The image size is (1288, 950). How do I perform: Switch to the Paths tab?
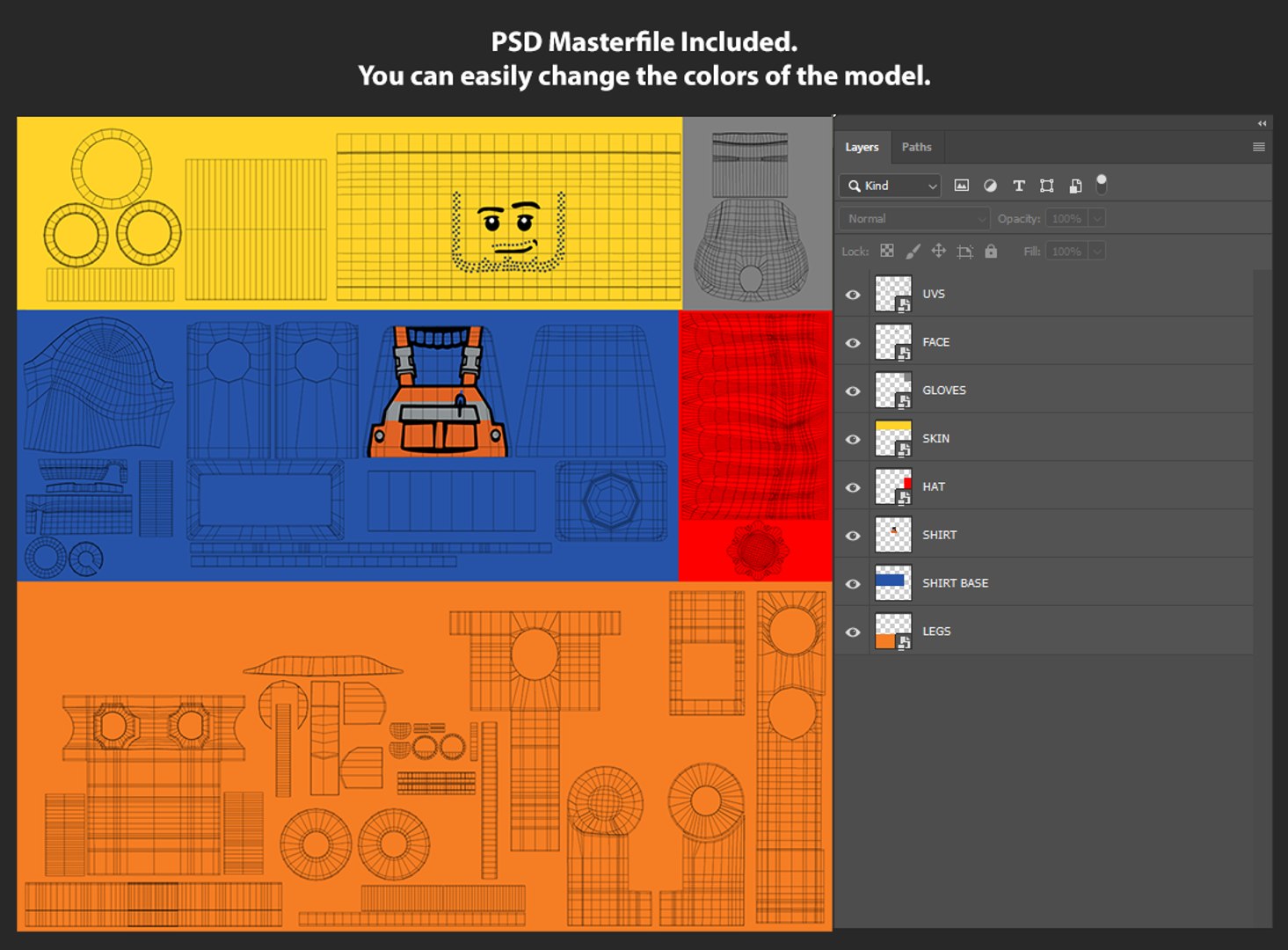916,147
